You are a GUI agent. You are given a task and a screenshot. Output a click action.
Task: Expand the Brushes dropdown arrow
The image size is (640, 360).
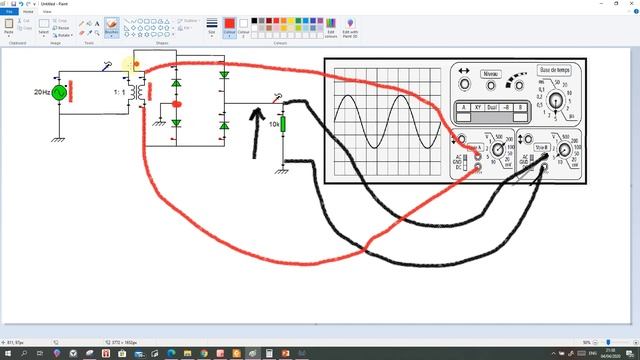pos(111,36)
